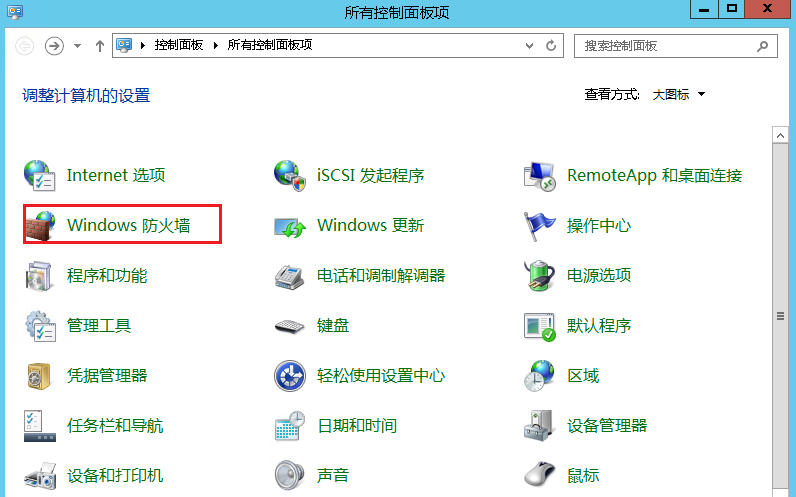The width and height of the screenshot is (796, 497).
Task: Open the Windows 更新 icon
Action: [x=290, y=226]
